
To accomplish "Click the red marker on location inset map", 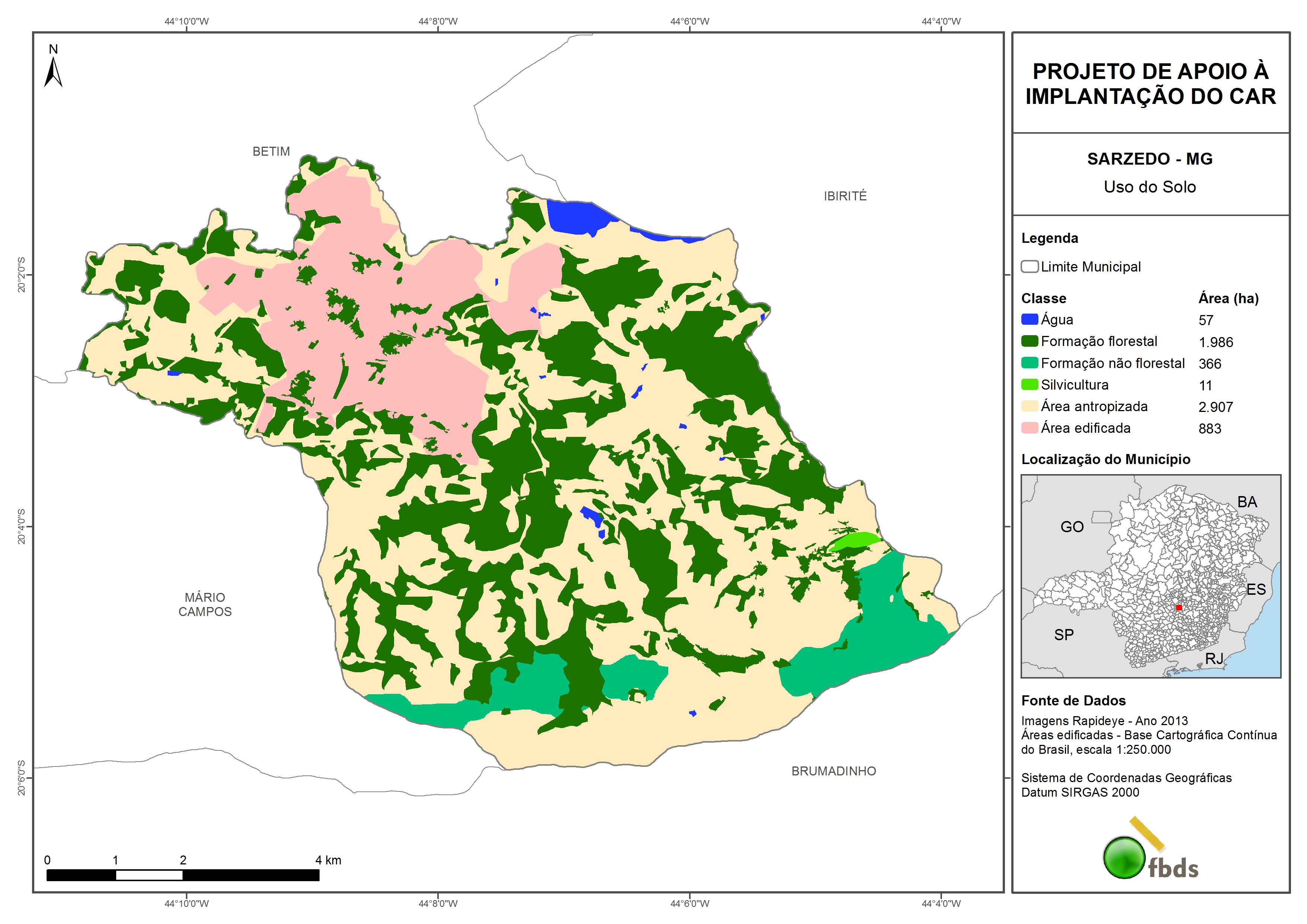I will [1178, 607].
